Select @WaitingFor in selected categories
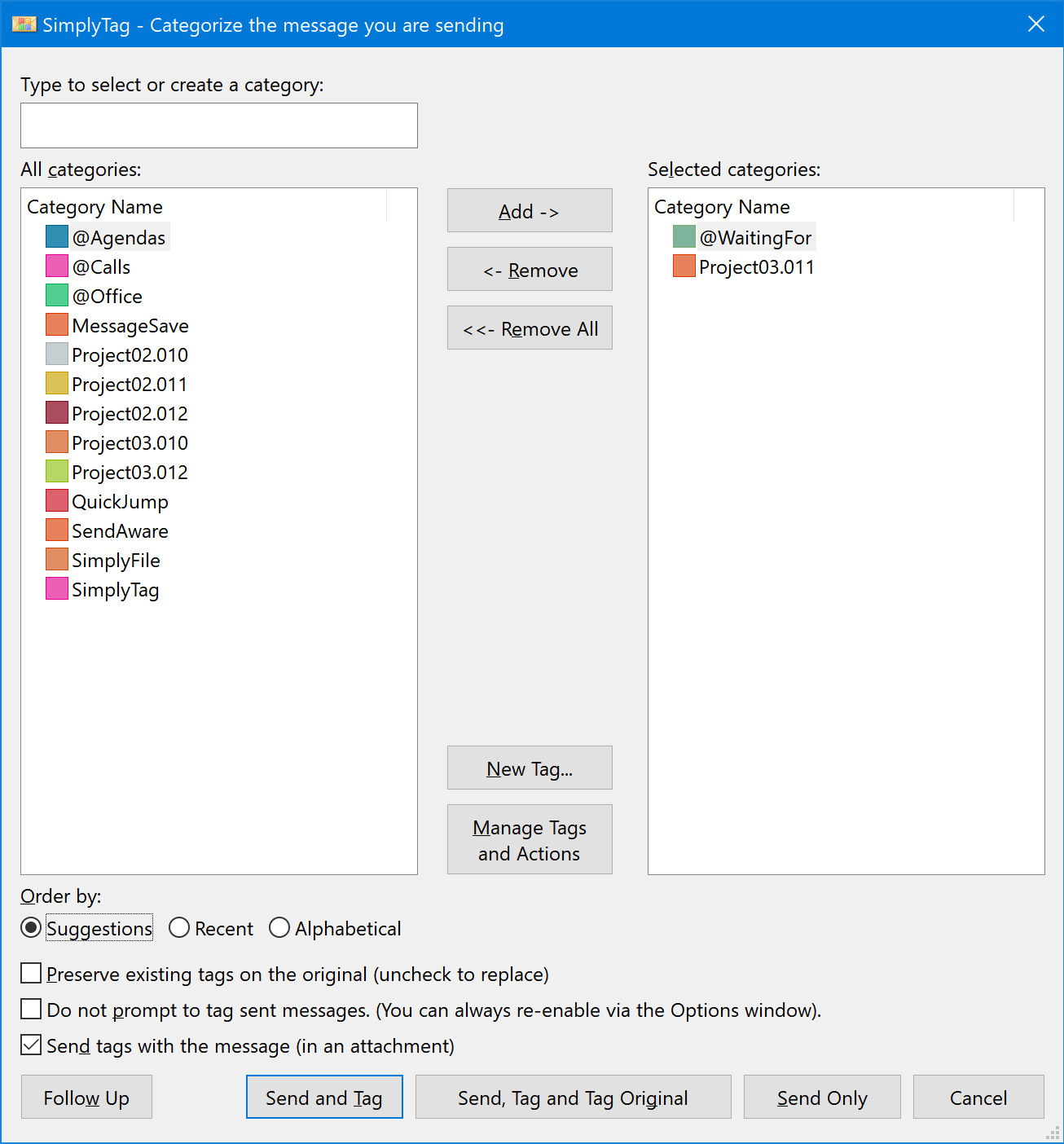This screenshot has height=1144, width=1064. pos(755,238)
